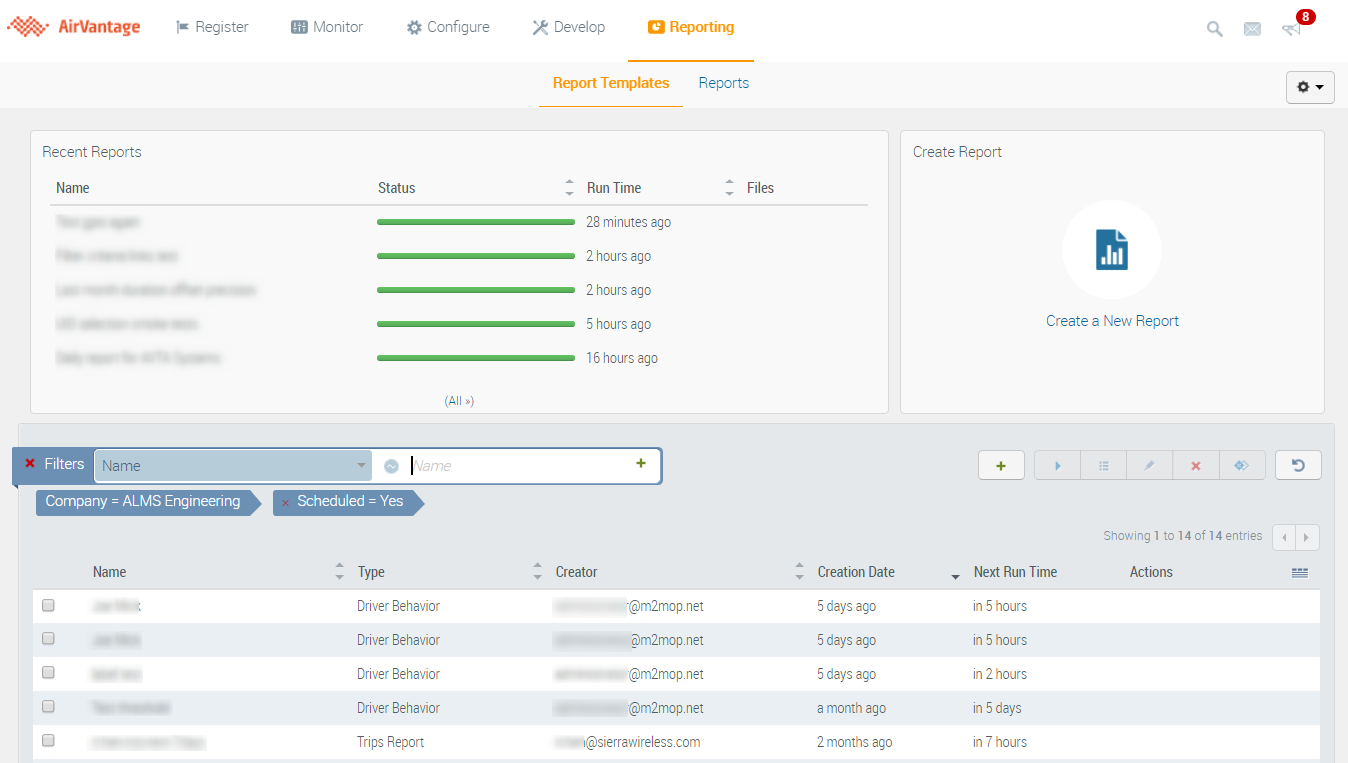Click the run template play icon

(1057, 465)
